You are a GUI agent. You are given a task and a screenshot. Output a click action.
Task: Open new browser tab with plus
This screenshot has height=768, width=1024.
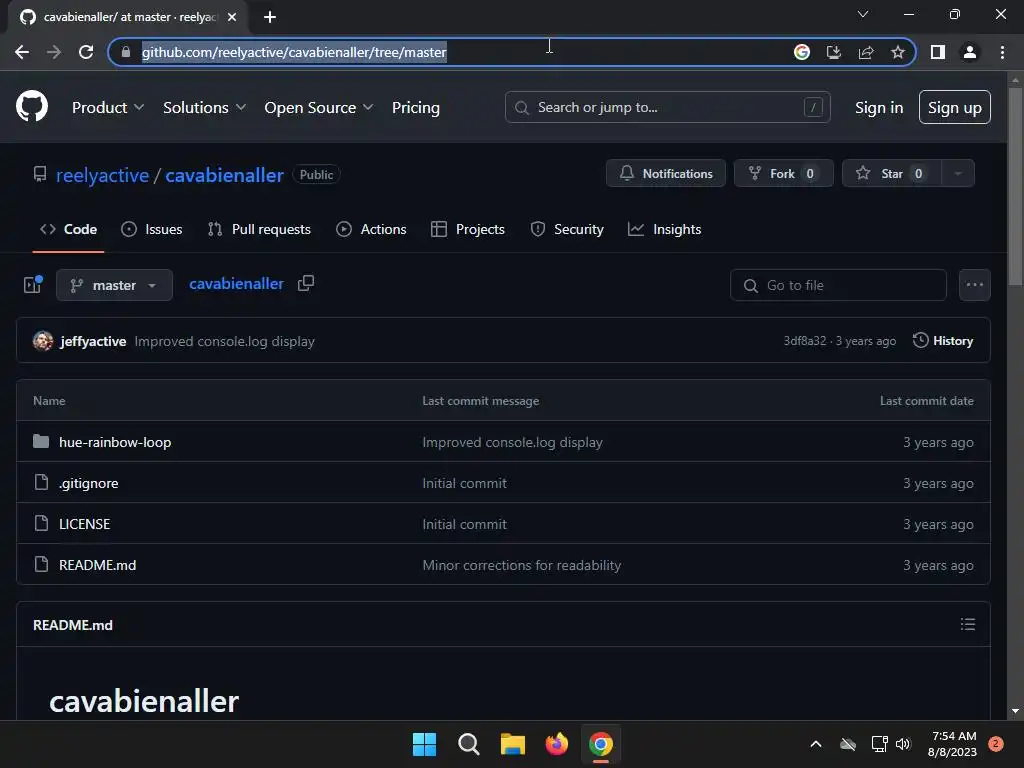[x=270, y=17]
